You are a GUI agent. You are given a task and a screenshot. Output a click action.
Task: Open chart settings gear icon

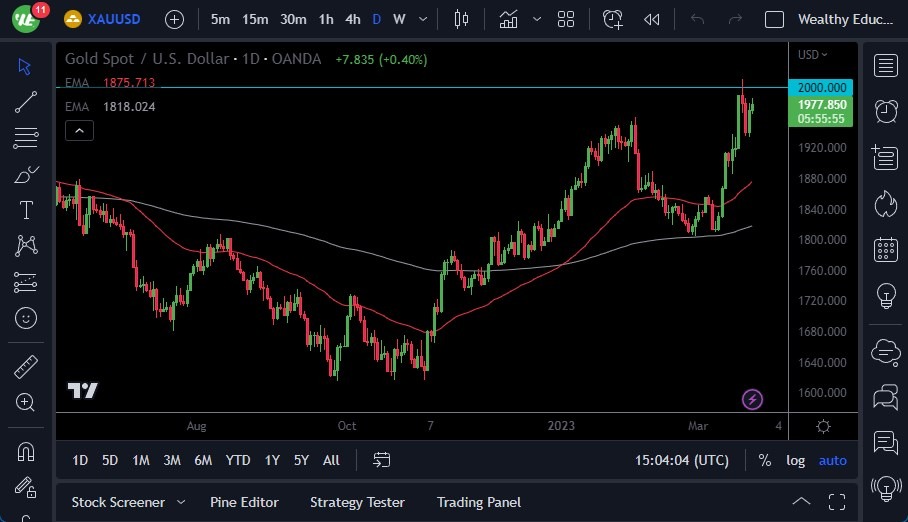point(823,426)
